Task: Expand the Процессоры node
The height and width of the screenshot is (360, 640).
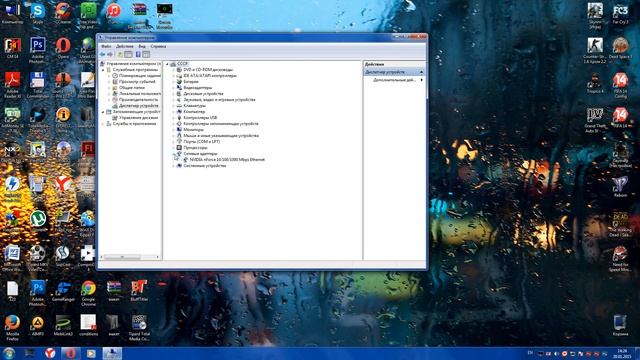Action: pos(173,148)
